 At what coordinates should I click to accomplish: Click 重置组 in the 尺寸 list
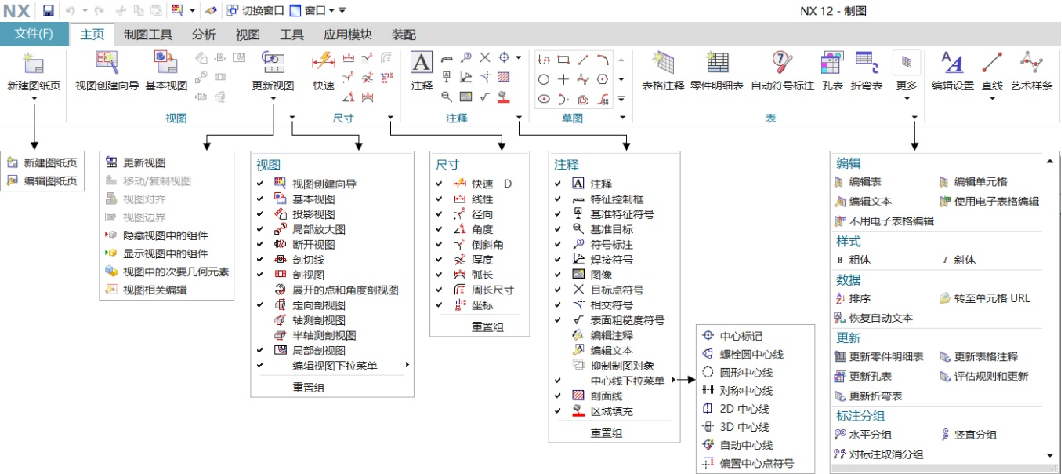488,327
